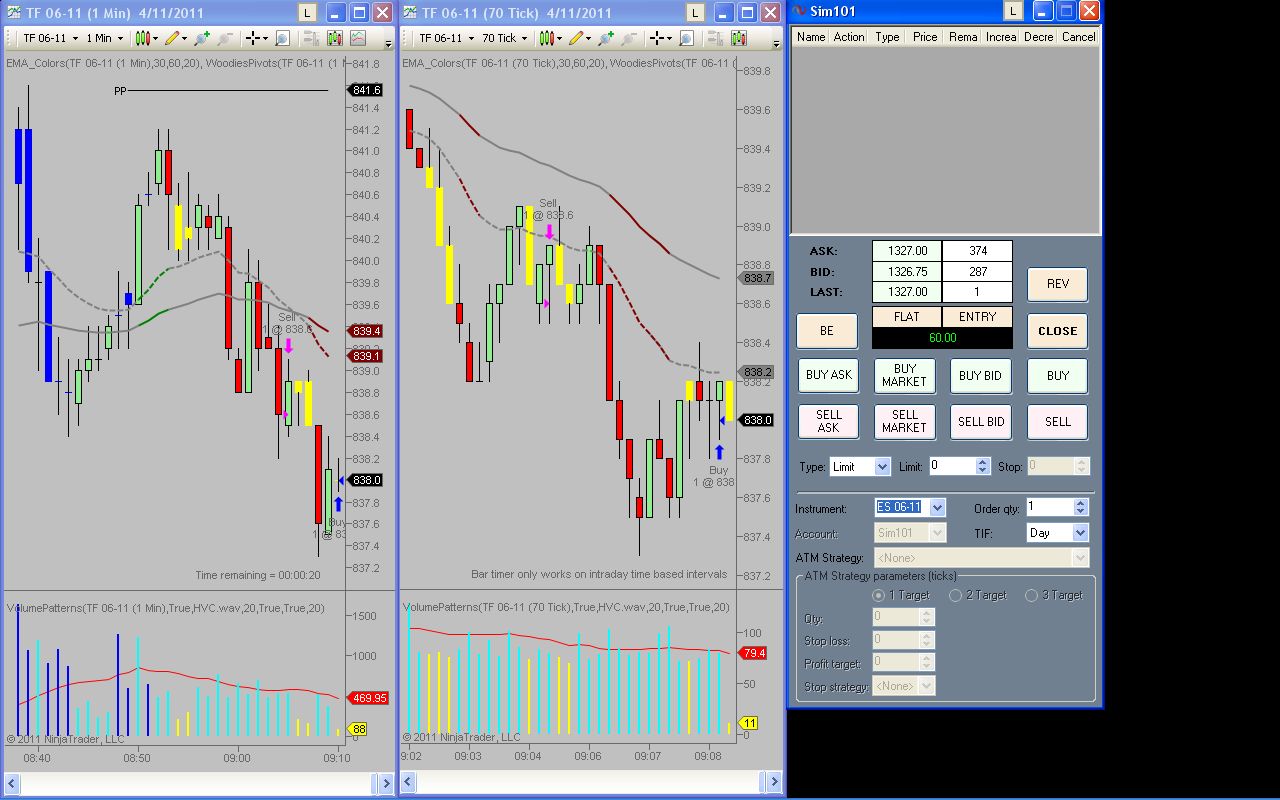The image size is (1280, 800).
Task: Click the BUY MARKET button
Action: [904, 376]
